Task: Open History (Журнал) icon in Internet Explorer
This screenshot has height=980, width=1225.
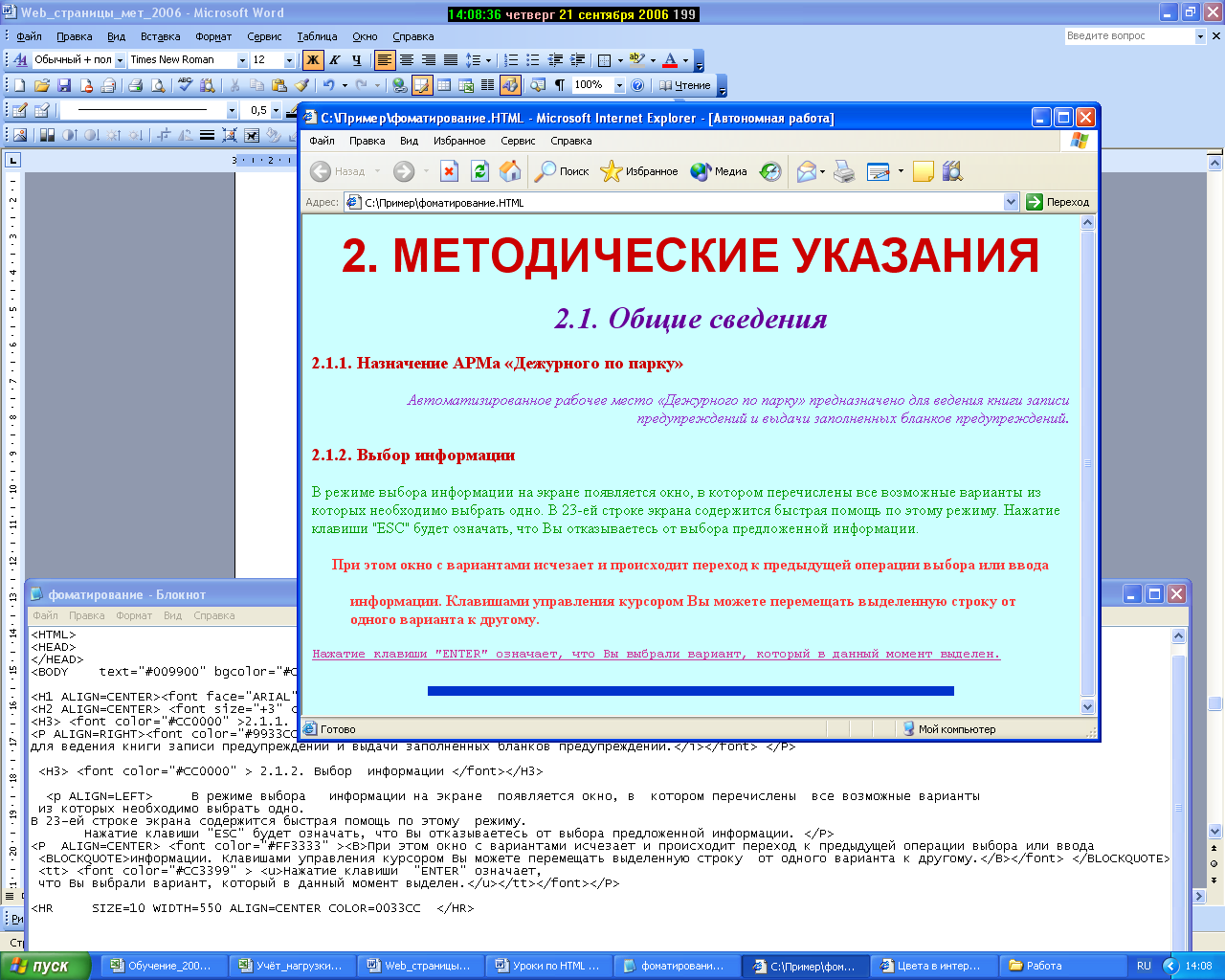Action: pyautogui.click(x=770, y=171)
